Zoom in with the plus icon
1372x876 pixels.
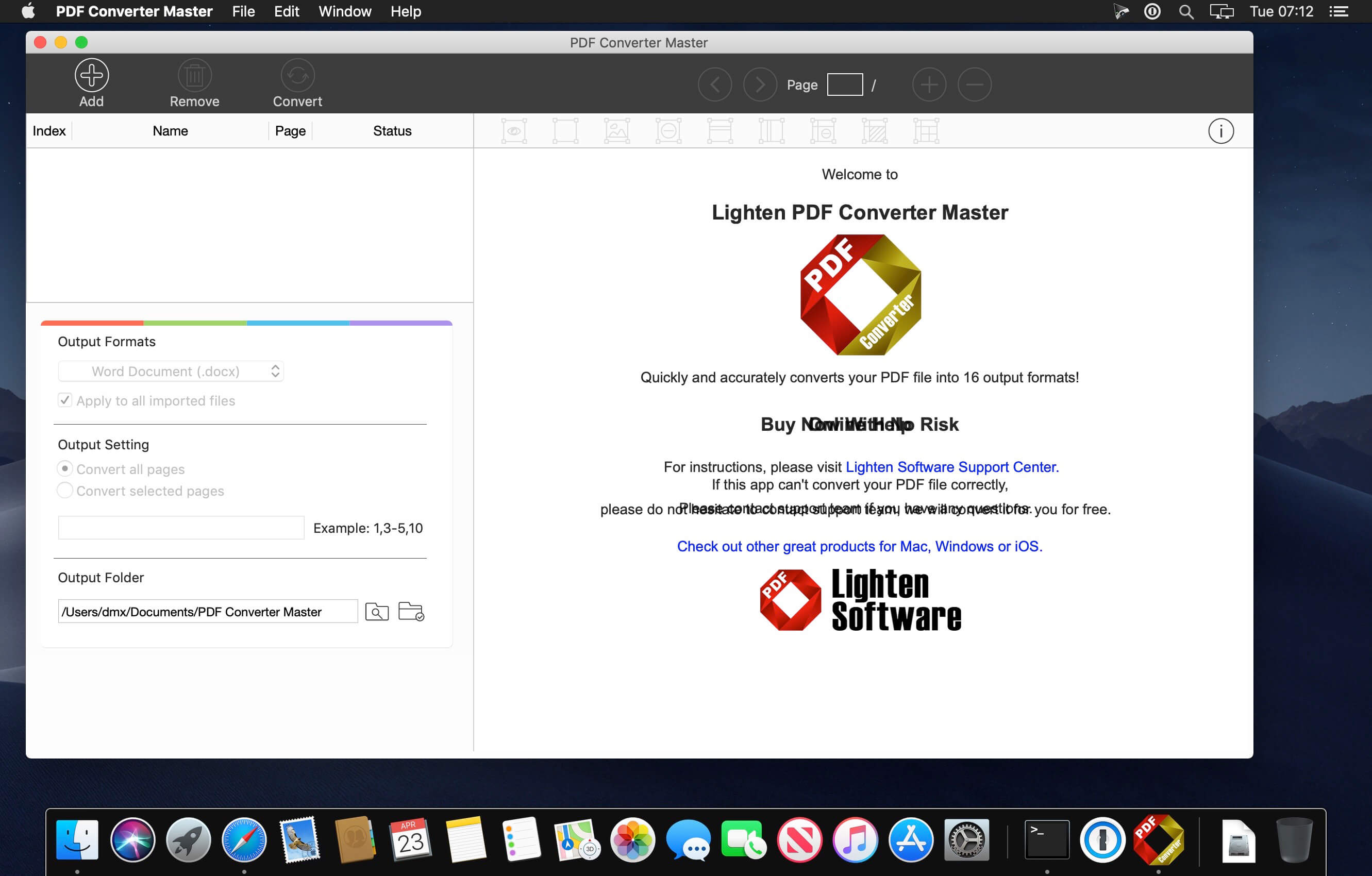[929, 85]
